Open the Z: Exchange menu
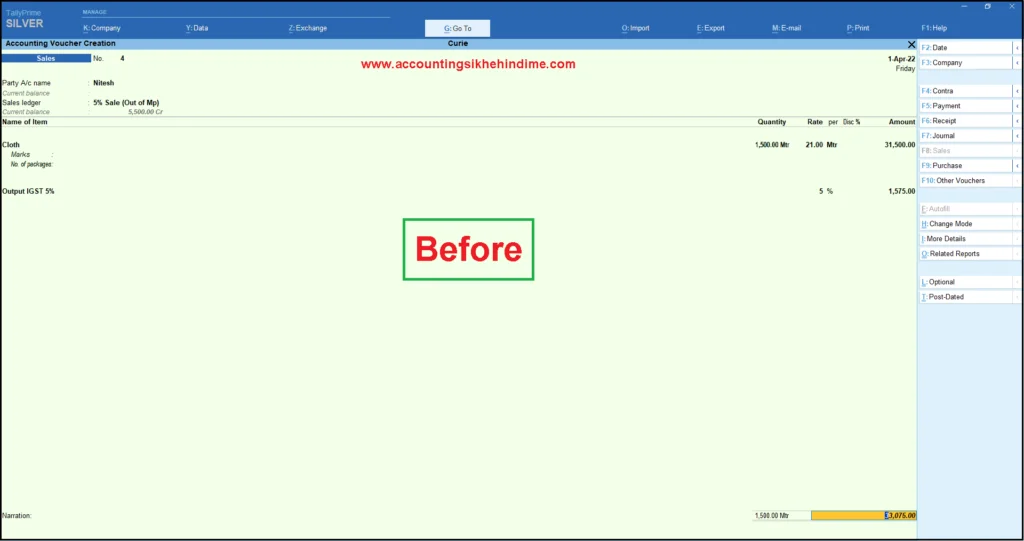The width and height of the screenshot is (1024, 541). point(308,28)
